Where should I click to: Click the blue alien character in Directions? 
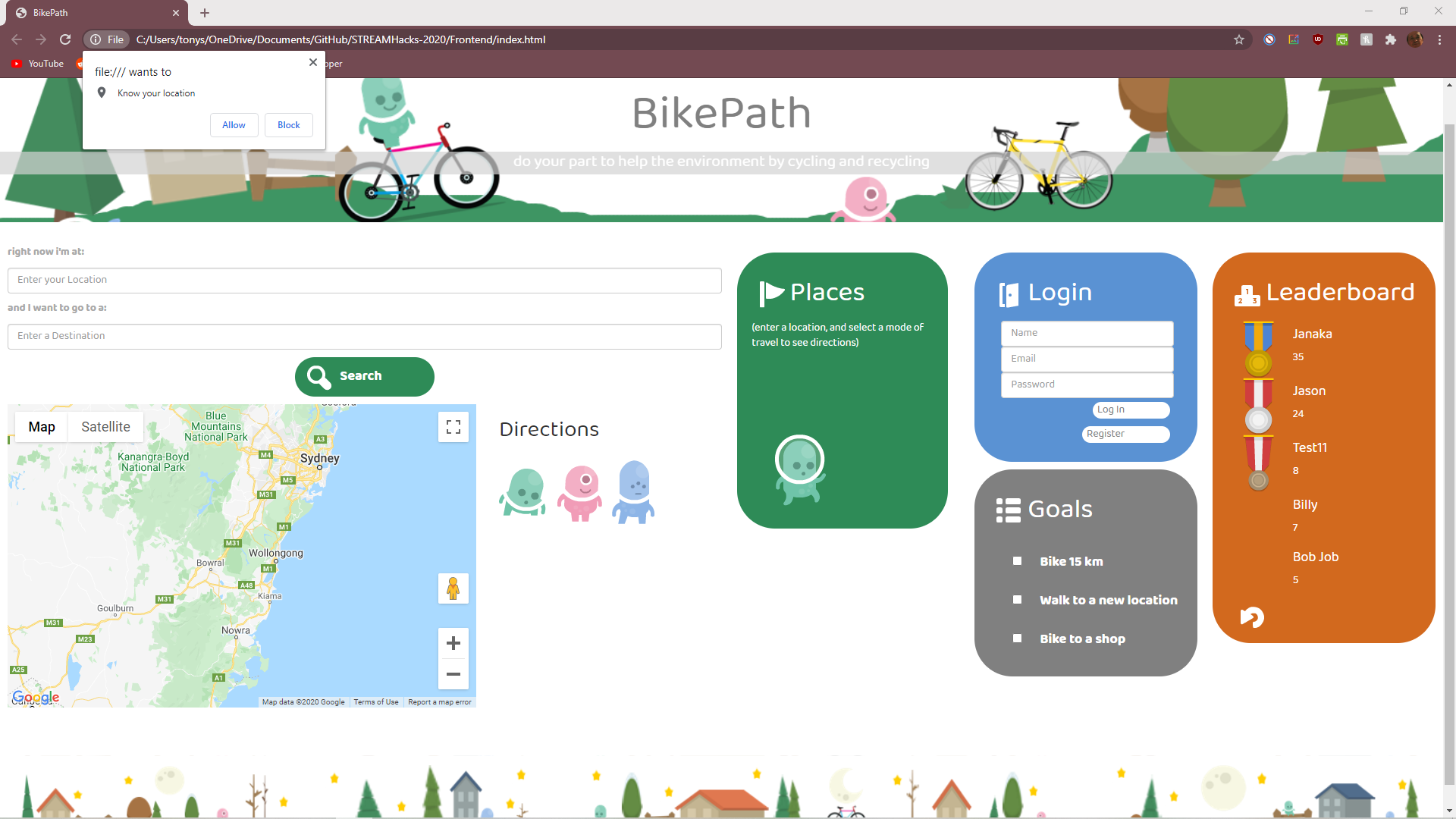[634, 492]
